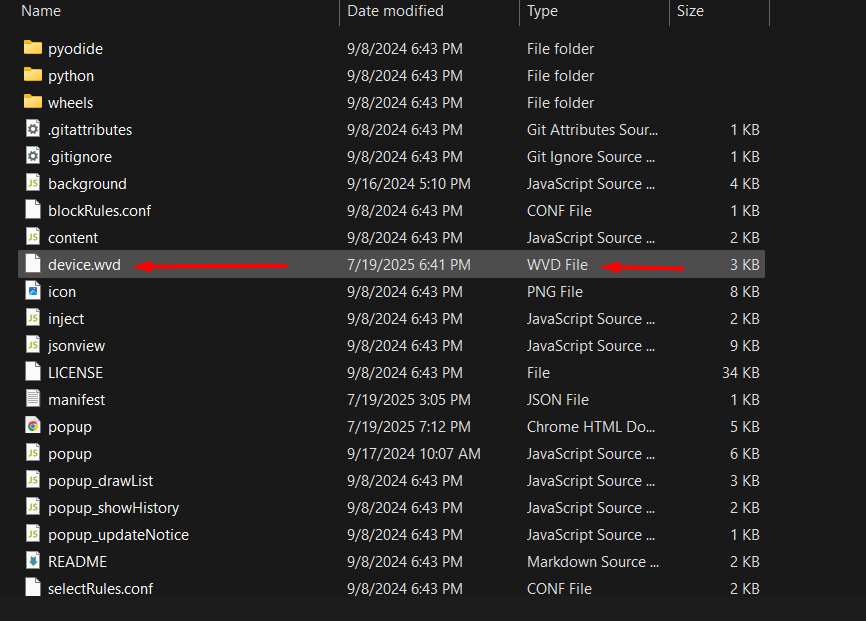Select the selectRules.conf file name
The height and width of the screenshot is (621, 866).
[100, 589]
